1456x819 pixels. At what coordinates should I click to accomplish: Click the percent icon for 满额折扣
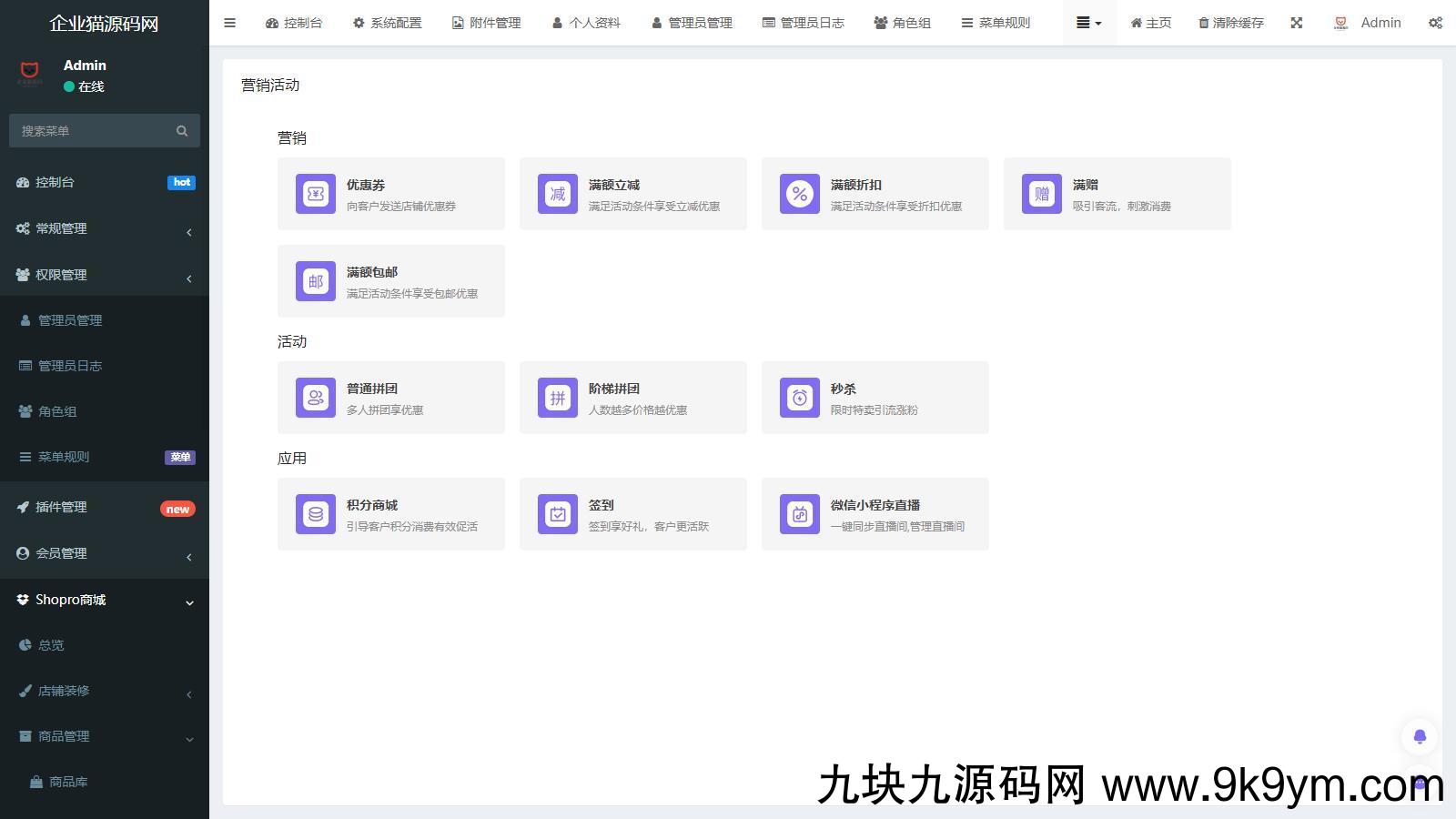coord(799,194)
